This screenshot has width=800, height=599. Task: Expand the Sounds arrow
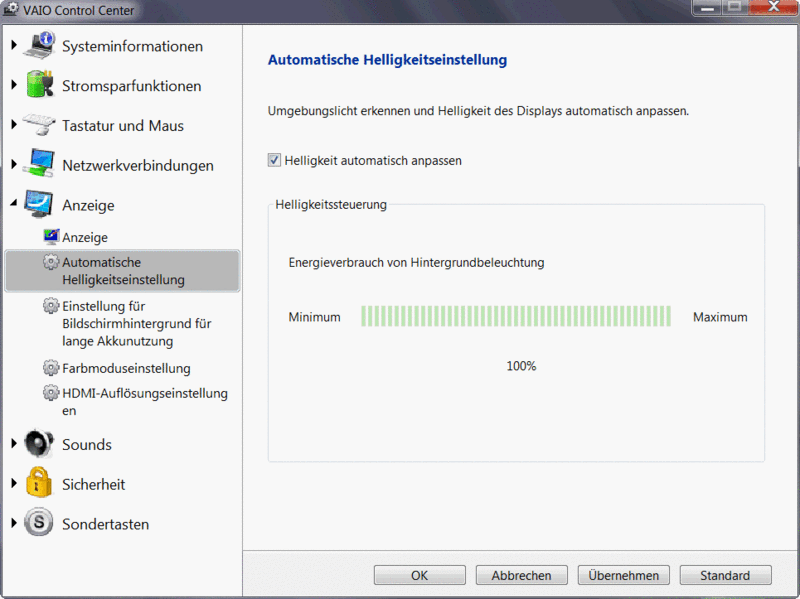click(14, 443)
